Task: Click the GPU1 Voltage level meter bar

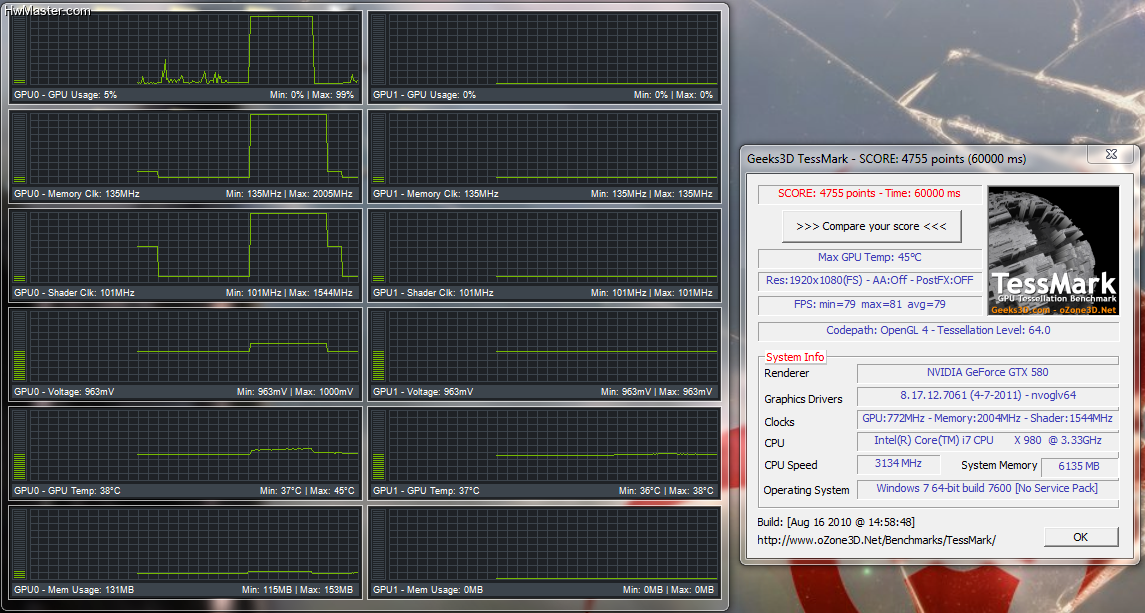Action: coord(378,346)
